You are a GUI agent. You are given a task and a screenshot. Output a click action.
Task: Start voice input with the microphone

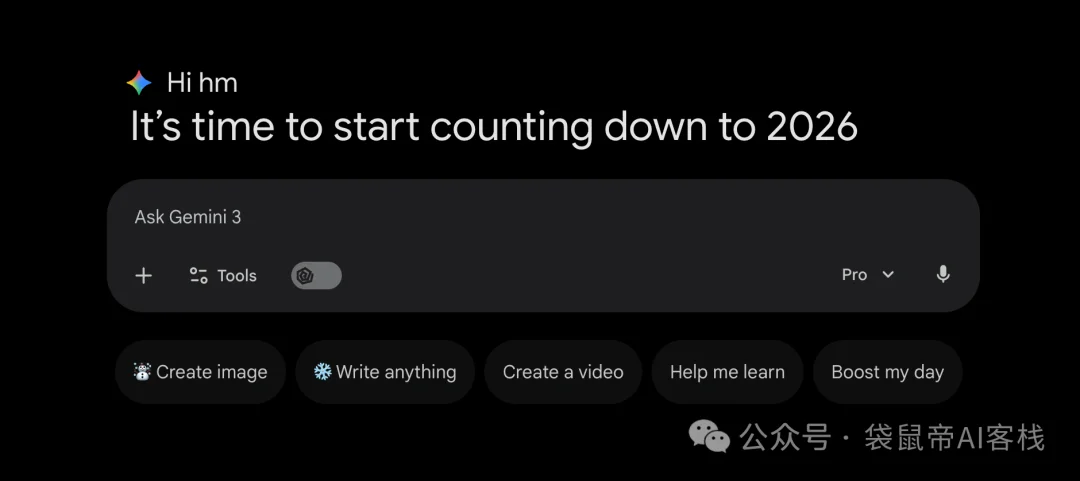click(x=943, y=275)
